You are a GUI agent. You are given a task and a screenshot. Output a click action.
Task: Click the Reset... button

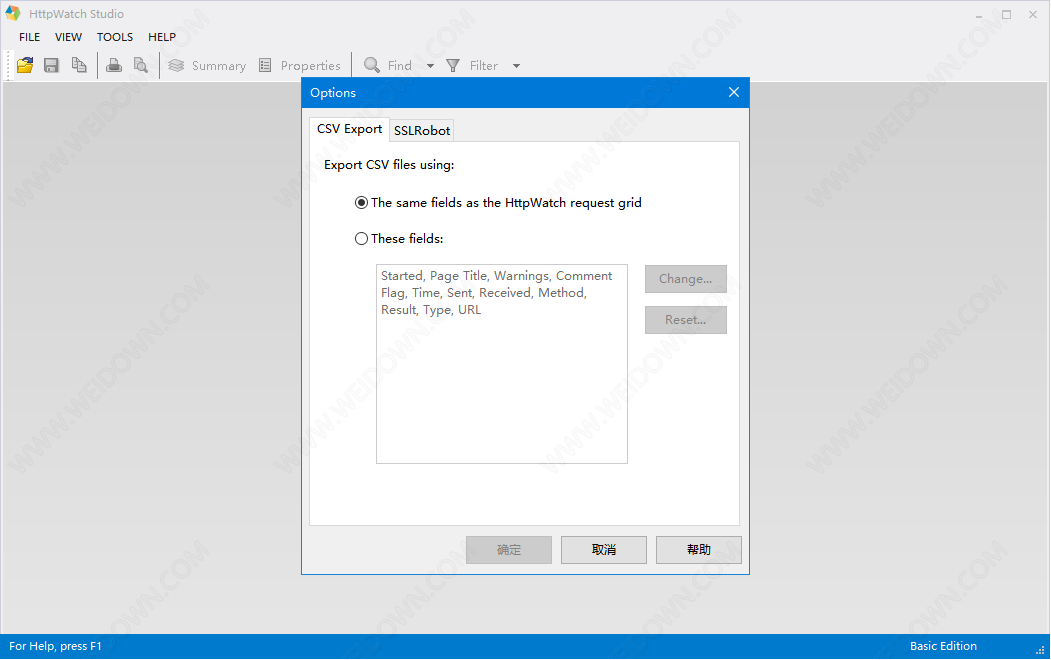[x=686, y=320]
